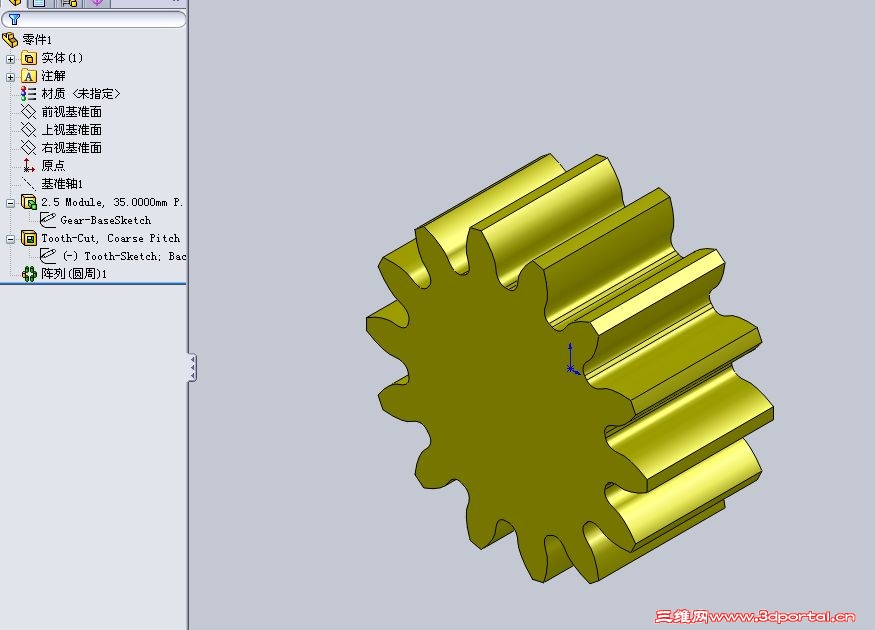Switch to the ConfigurationManager tab
Screen dimensions: 875x630
(68, 3)
